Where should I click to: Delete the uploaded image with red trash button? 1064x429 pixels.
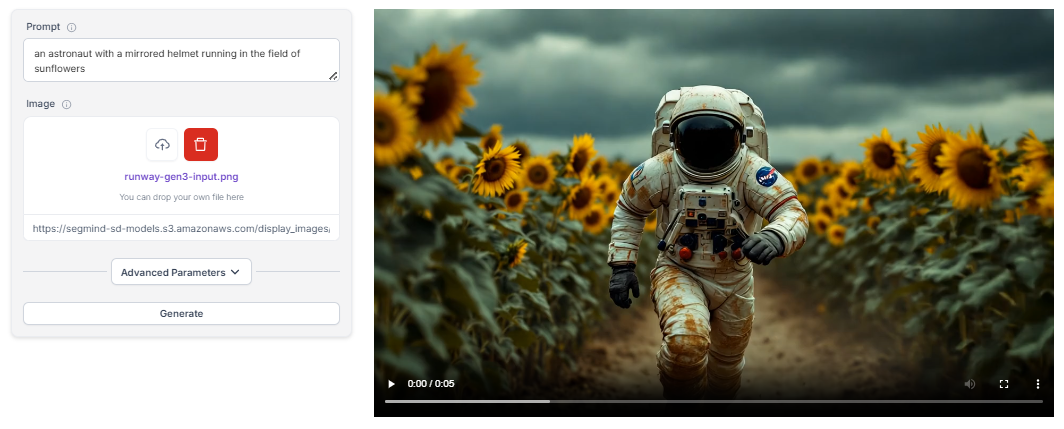201,145
